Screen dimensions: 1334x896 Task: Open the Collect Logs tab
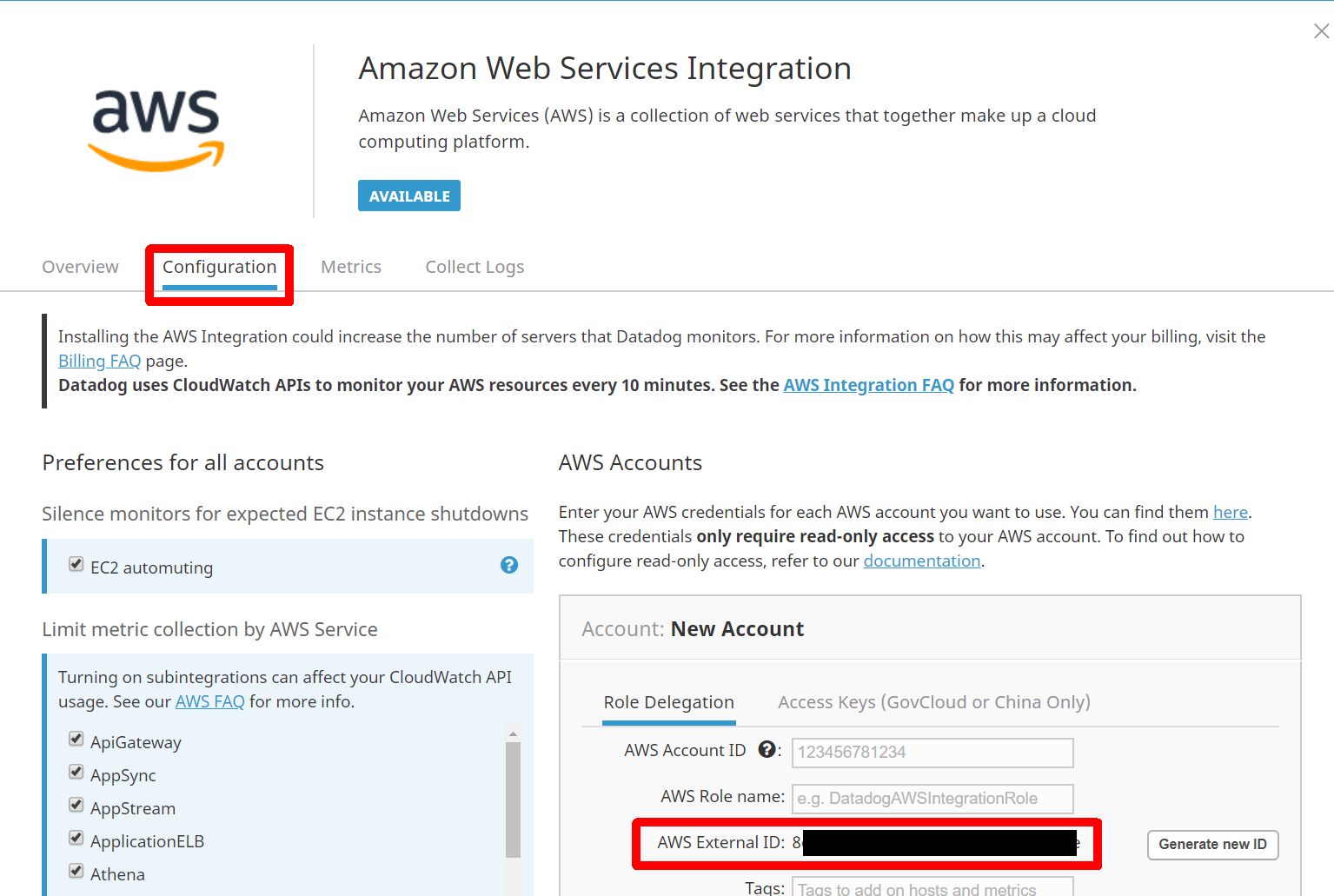coord(475,267)
